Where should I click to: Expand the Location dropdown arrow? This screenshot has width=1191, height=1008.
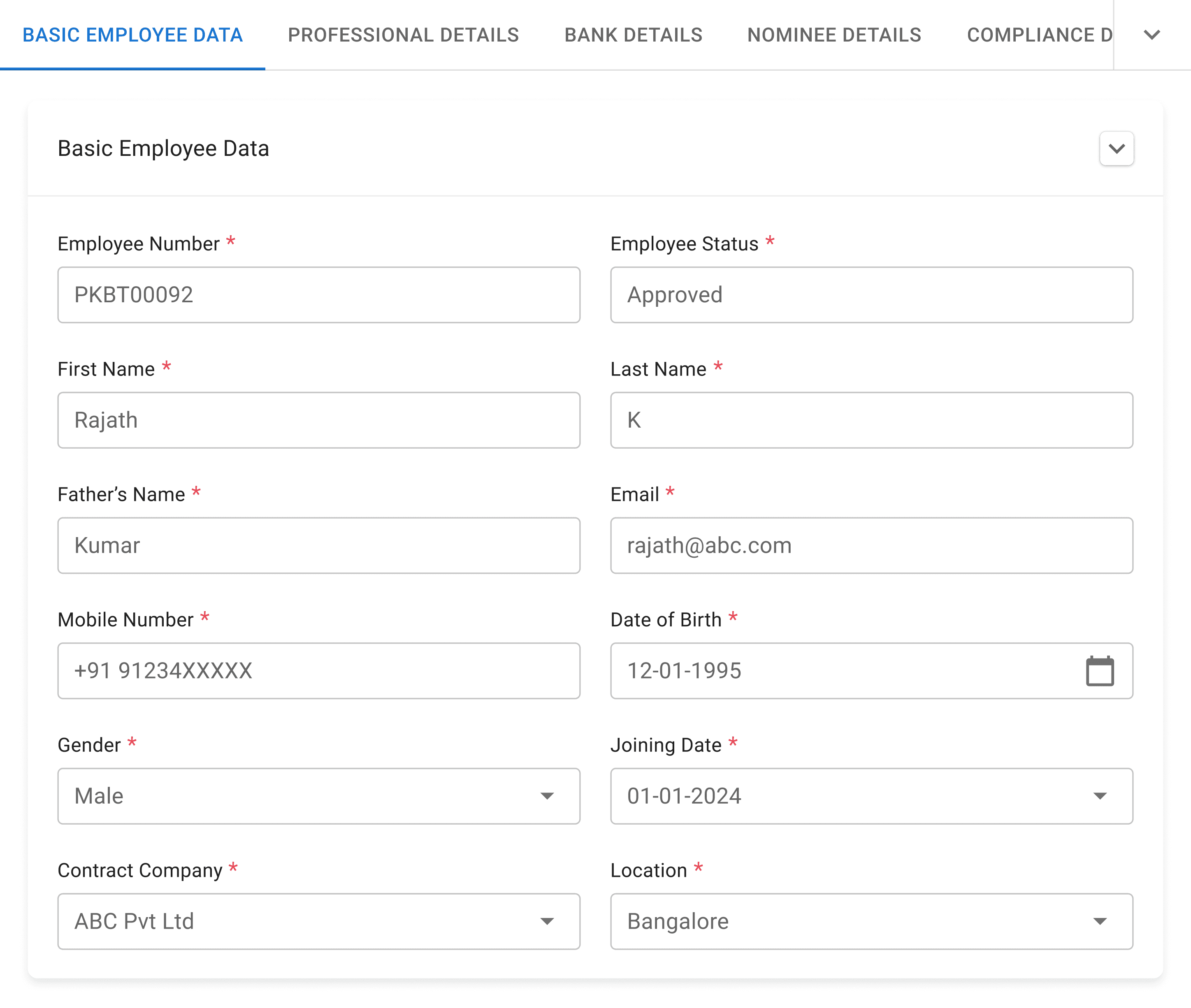coord(1100,921)
